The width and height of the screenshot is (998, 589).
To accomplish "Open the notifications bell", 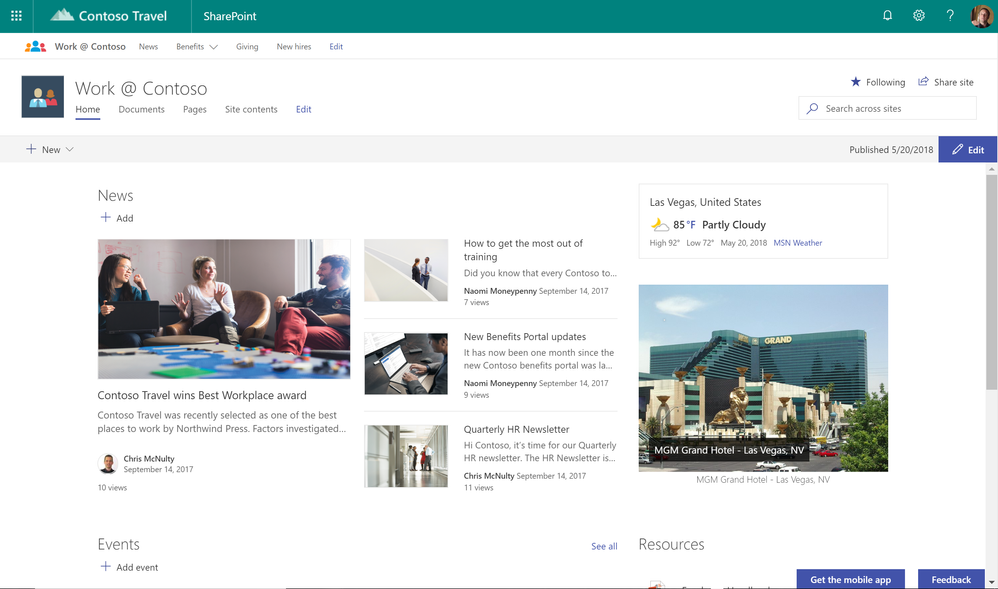I will (886, 16).
